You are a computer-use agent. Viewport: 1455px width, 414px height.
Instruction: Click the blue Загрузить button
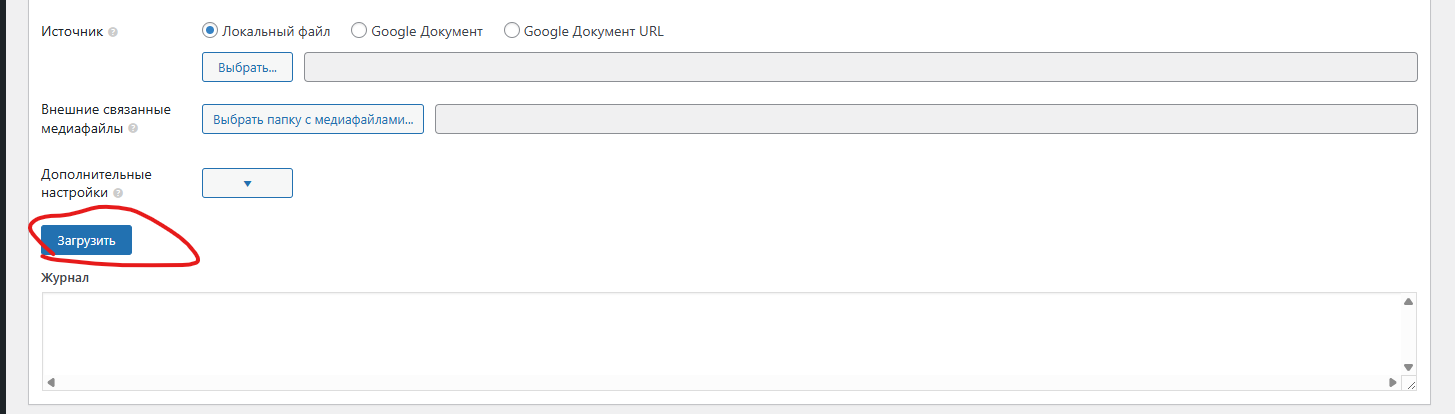(x=86, y=240)
